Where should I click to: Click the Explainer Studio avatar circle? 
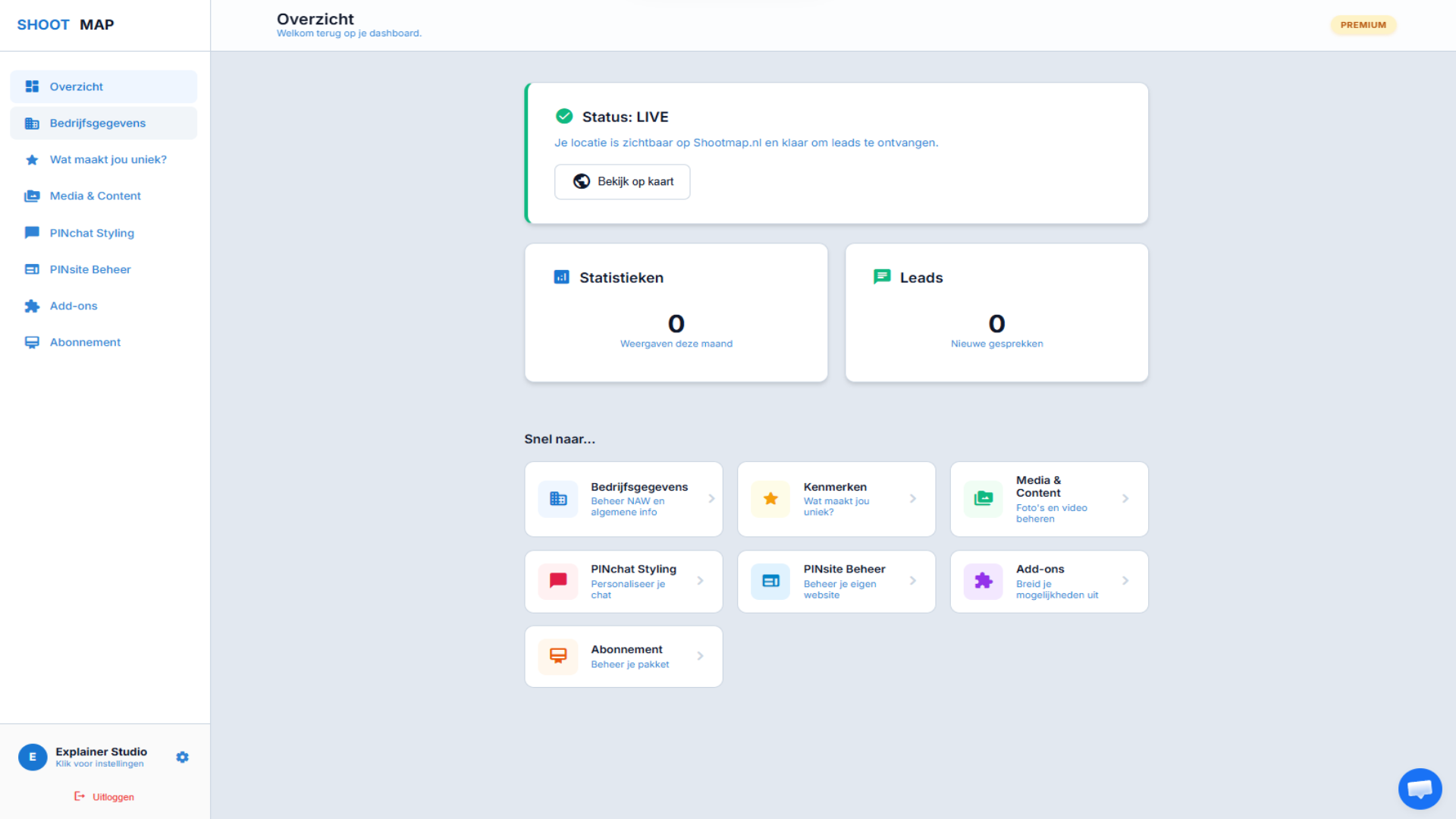33,757
